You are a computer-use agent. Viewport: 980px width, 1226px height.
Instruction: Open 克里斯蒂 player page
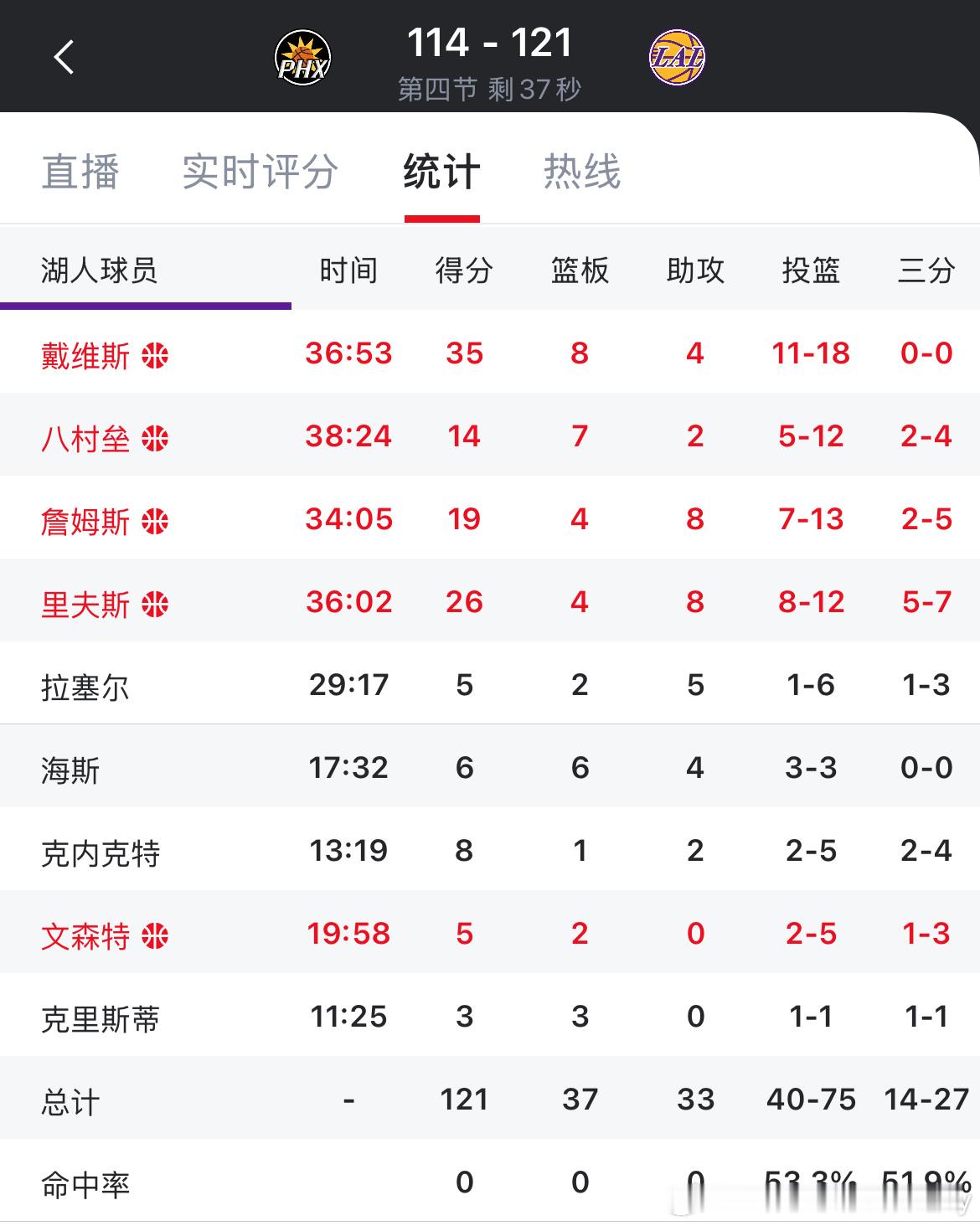[x=490, y=1016]
